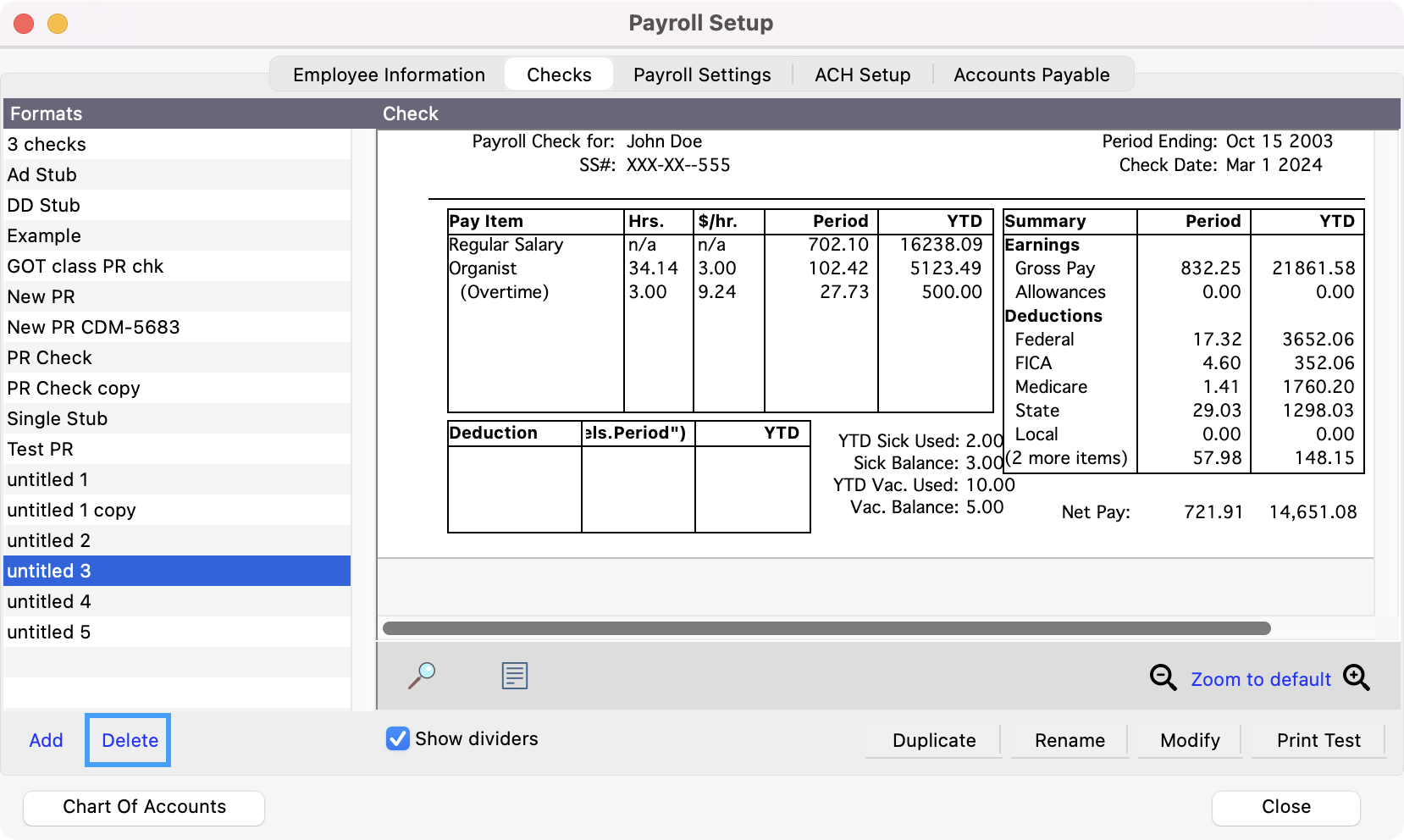This screenshot has height=840, width=1404.
Task: Click the zoom out magnifier icon
Action: click(1163, 677)
